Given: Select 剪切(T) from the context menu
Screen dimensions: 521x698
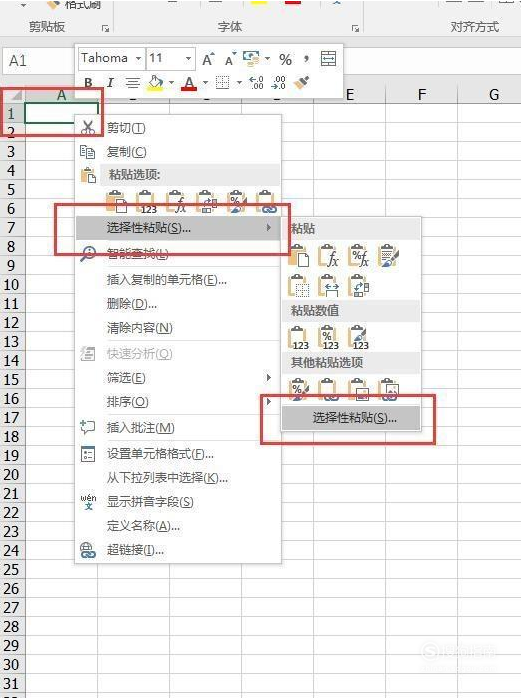Looking at the screenshot, I should click(x=178, y=128).
